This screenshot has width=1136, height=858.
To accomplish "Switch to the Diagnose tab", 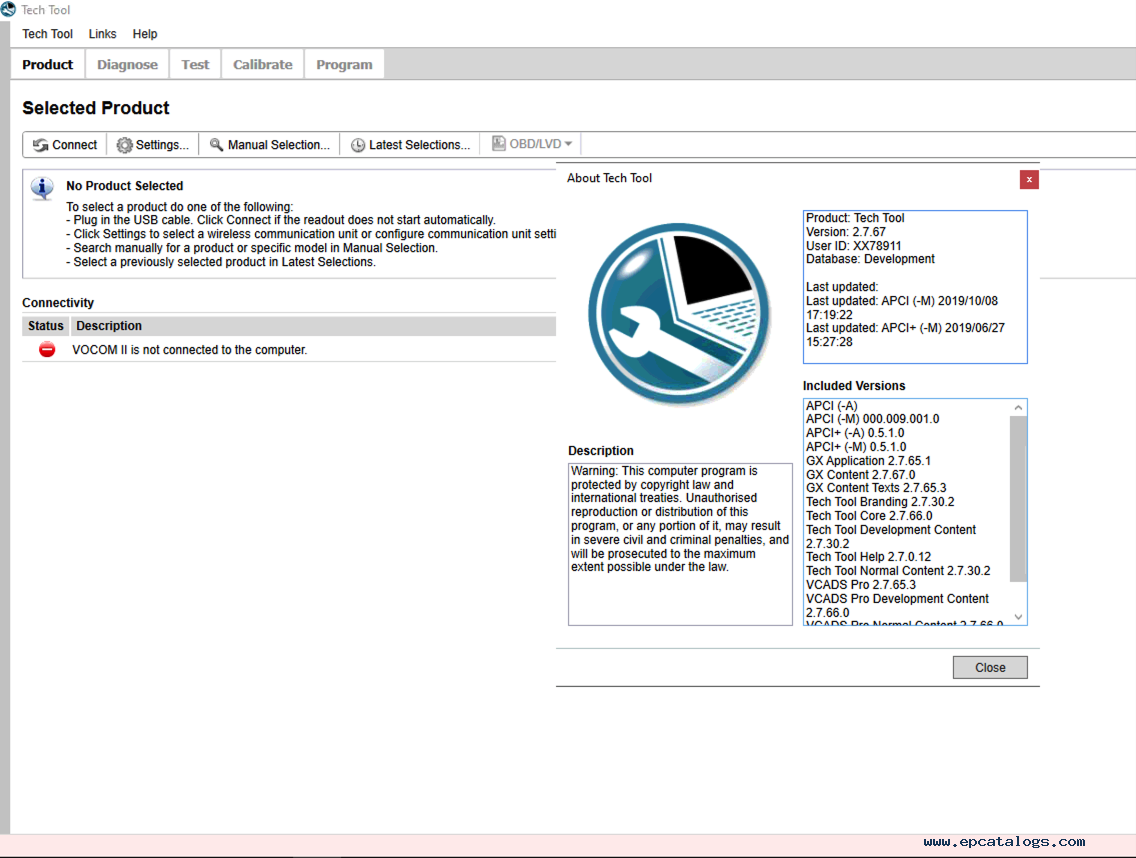I will (x=126, y=64).
